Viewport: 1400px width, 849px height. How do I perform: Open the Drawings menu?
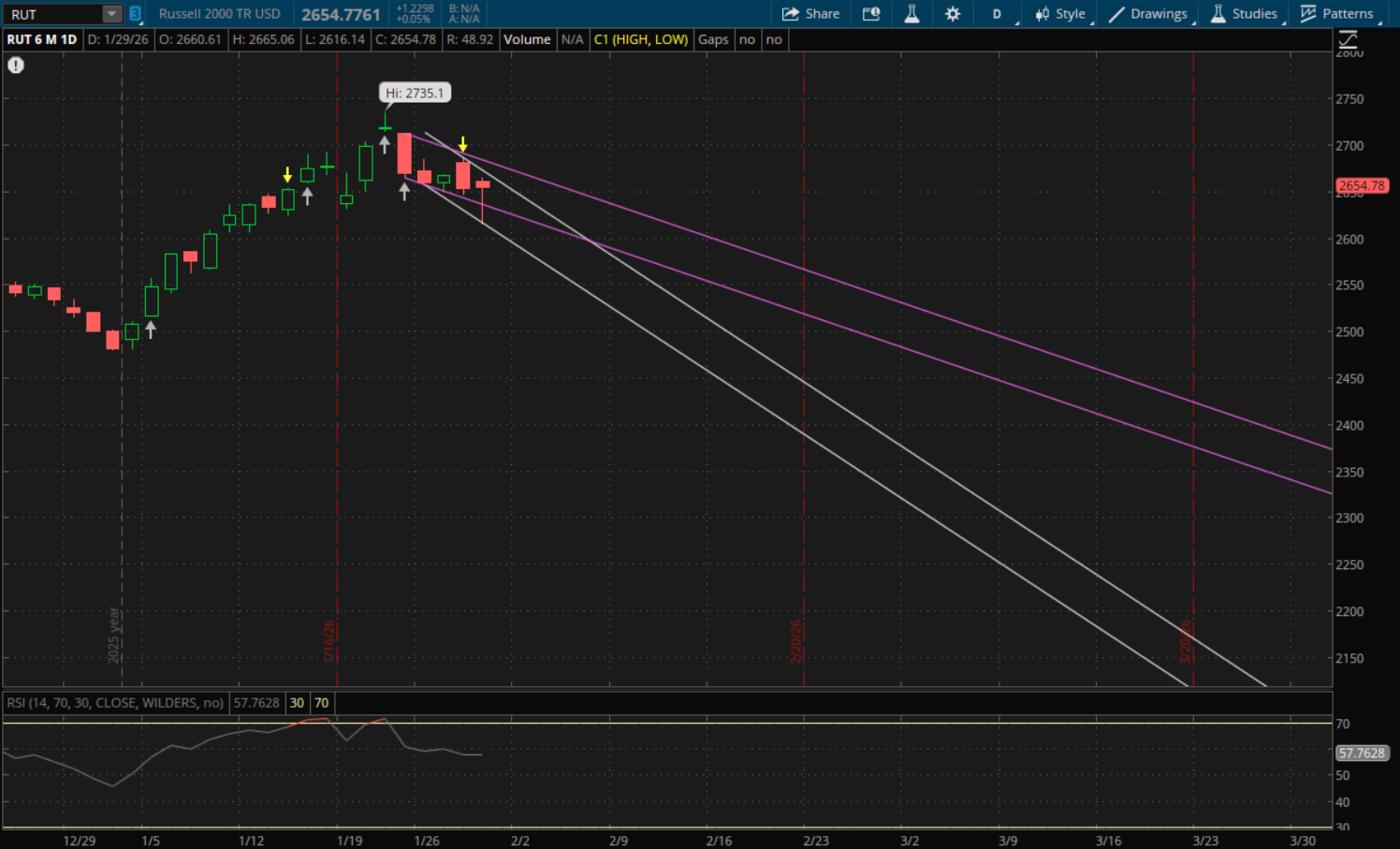tap(1148, 14)
